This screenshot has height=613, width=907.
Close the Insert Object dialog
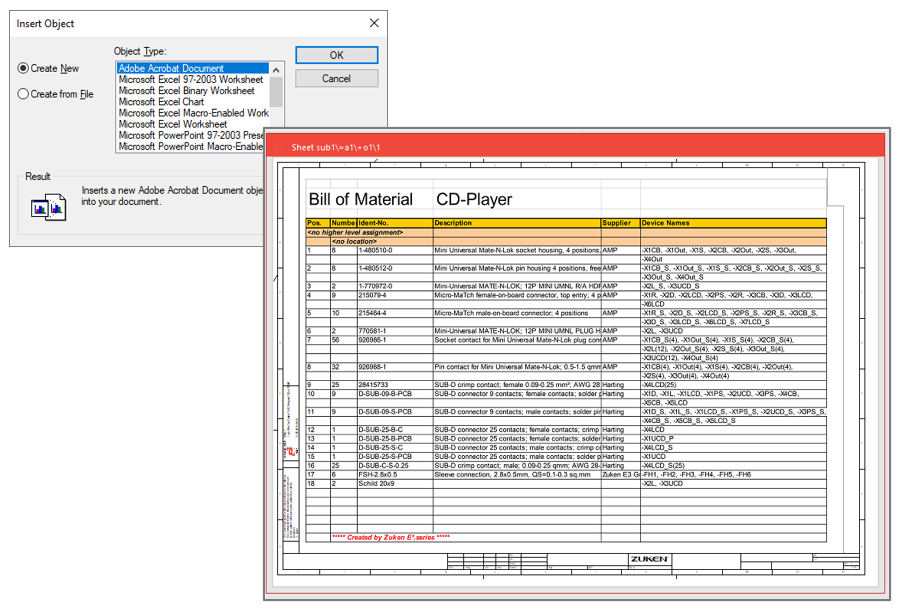(x=374, y=23)
